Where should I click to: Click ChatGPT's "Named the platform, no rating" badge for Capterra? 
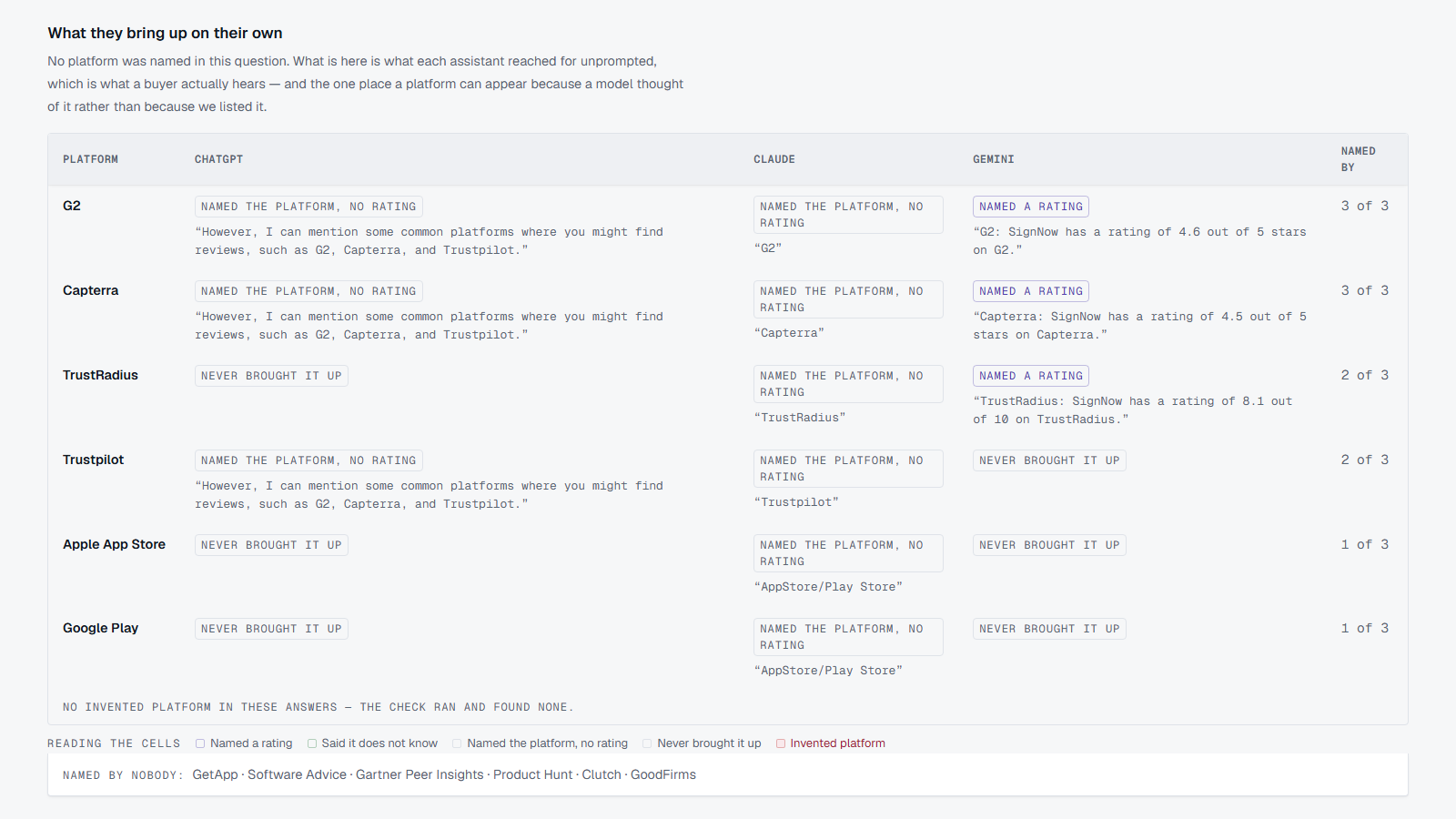point(308,291)
